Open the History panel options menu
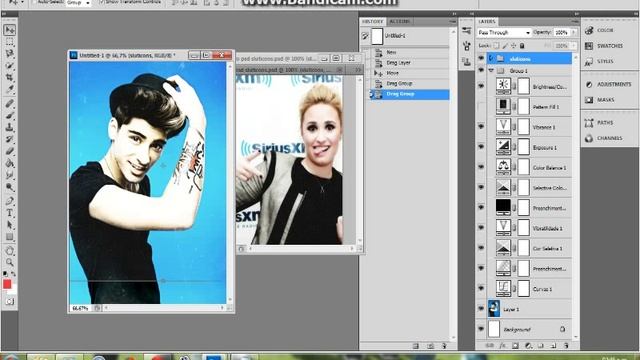 tap(452, 21)
